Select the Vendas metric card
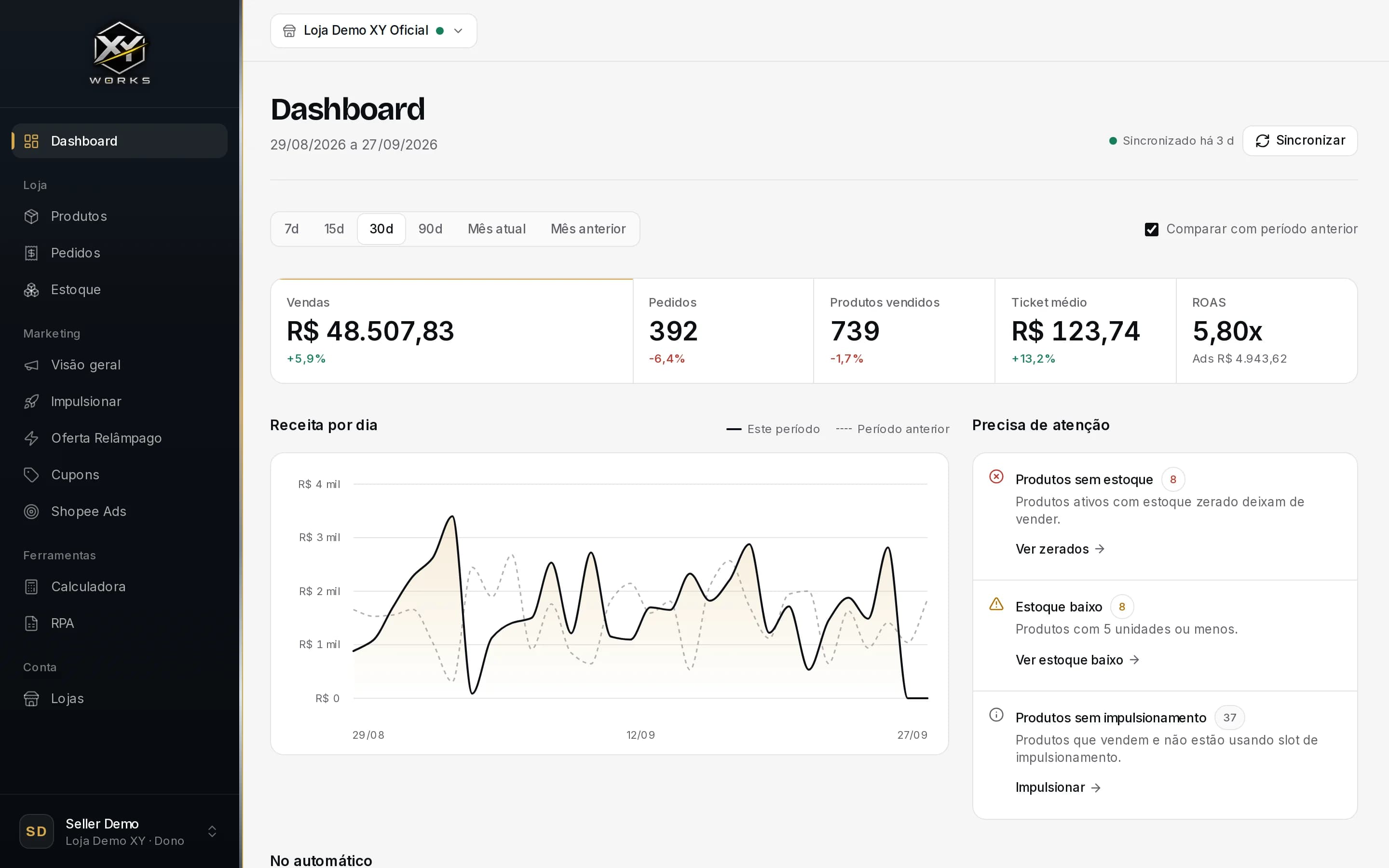This screenshot has height=868, width=1389. click(452, 331)
